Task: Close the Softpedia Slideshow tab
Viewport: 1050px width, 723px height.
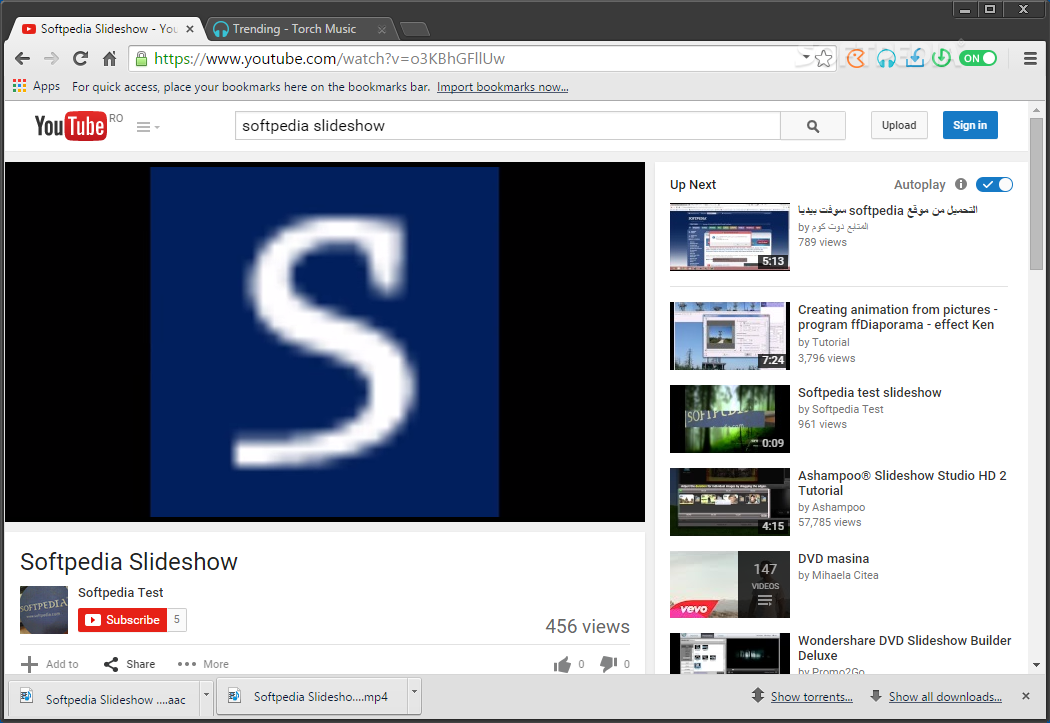Action: pos(190,29)
